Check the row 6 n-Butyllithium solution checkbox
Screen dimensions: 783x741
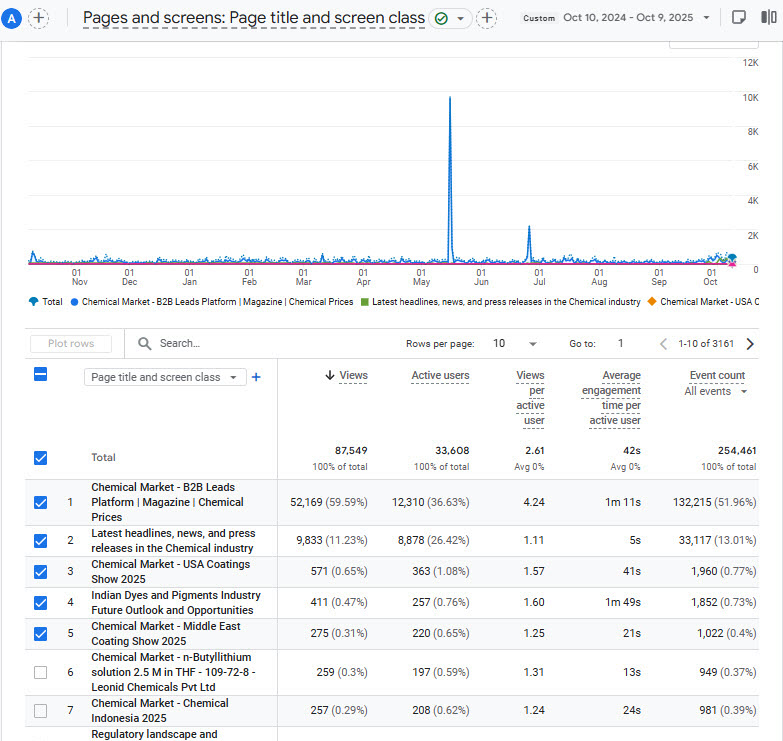tap(41, 672)
